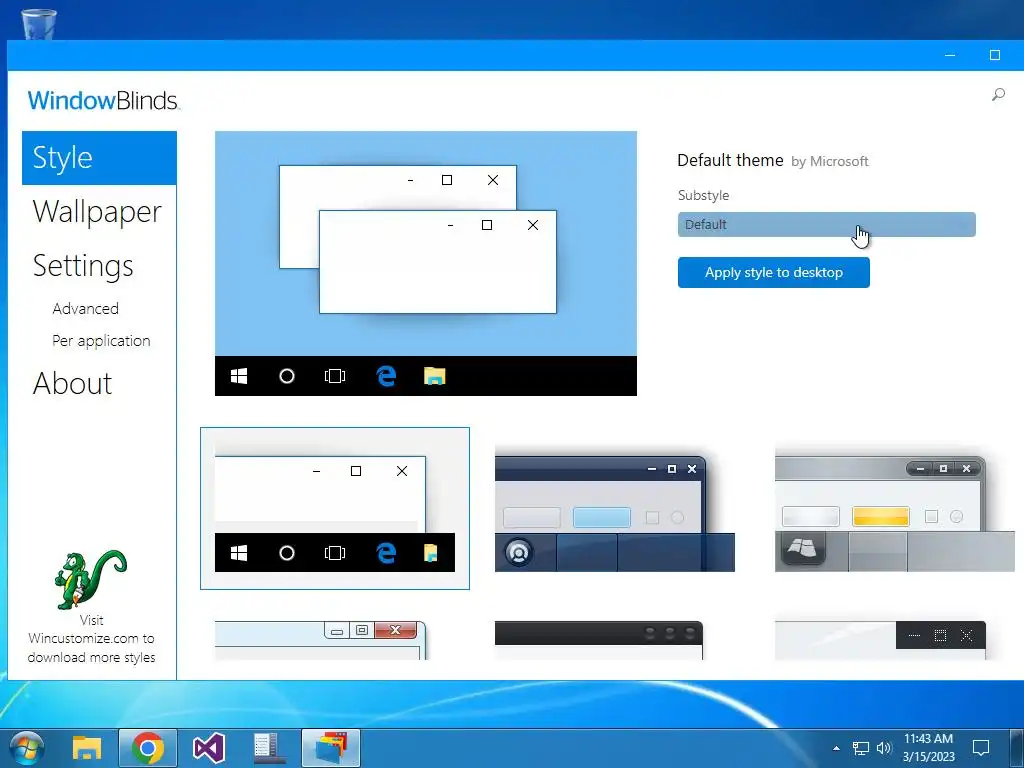Click the taskbar clock showing 11:43 AM
This screenshot has height=768, width=1024.
929,748
